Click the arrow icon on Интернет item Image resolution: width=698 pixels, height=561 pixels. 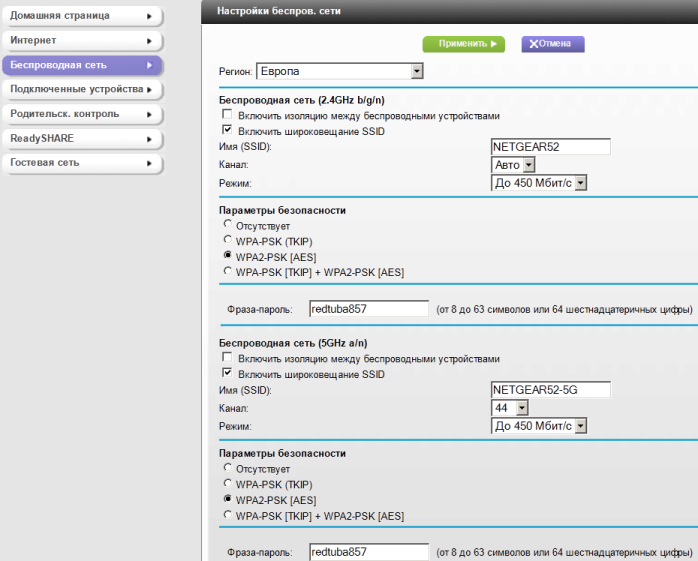coord(150,41)
